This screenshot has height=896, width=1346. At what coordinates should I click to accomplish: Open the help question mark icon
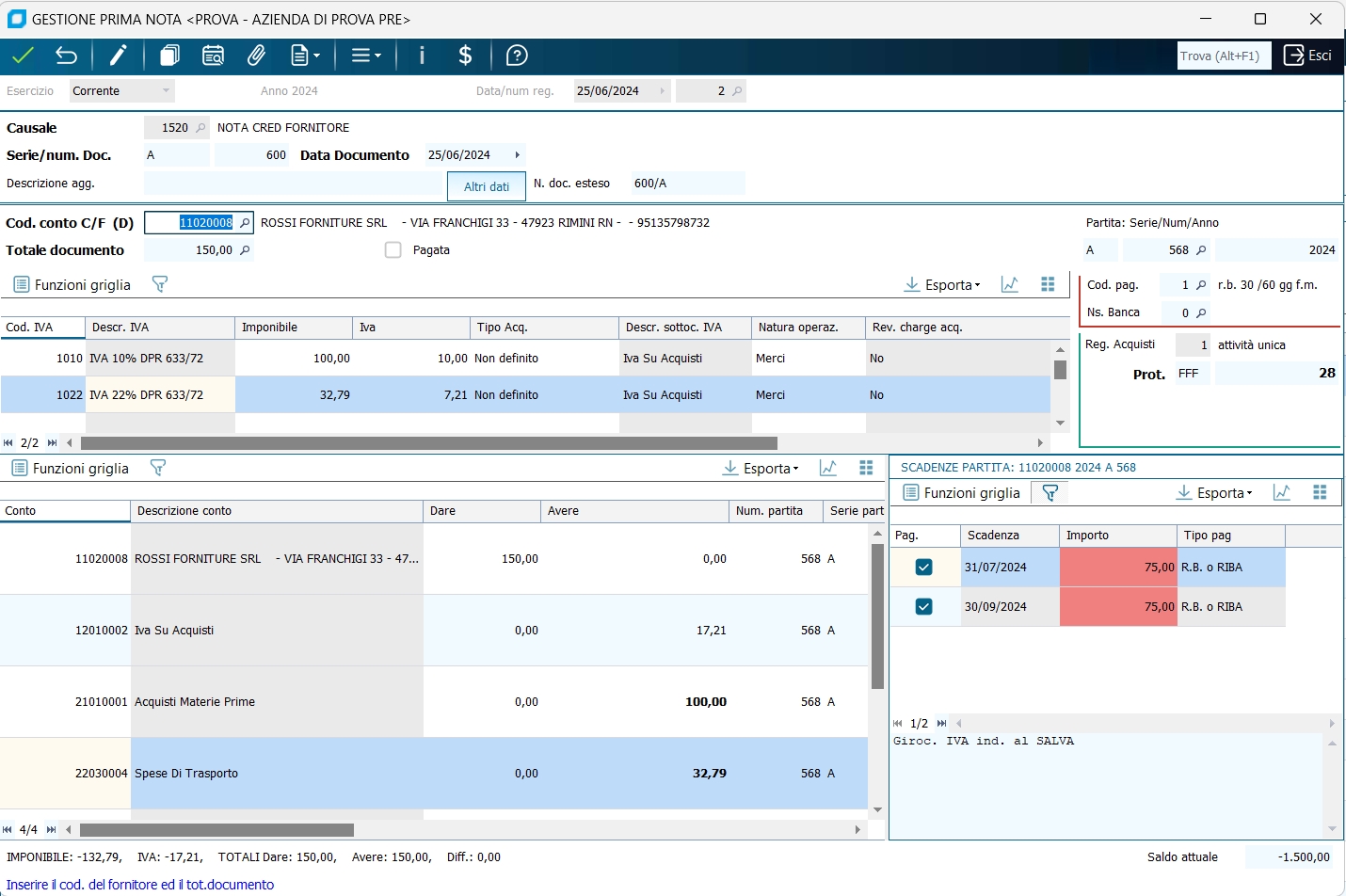pos(517,56)
